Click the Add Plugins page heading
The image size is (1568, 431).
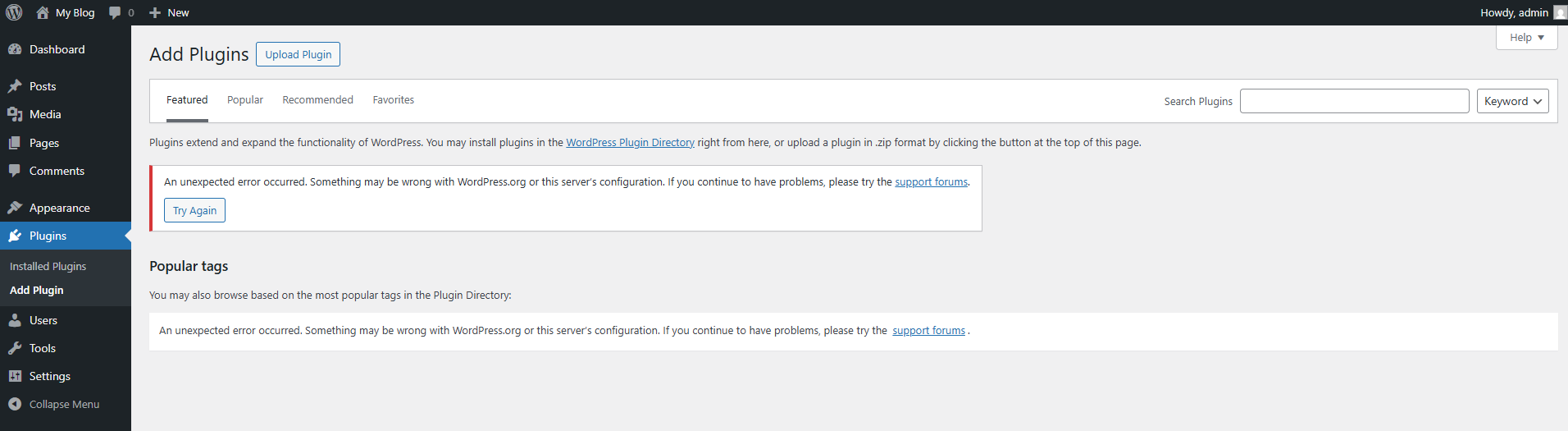point(198,54)
